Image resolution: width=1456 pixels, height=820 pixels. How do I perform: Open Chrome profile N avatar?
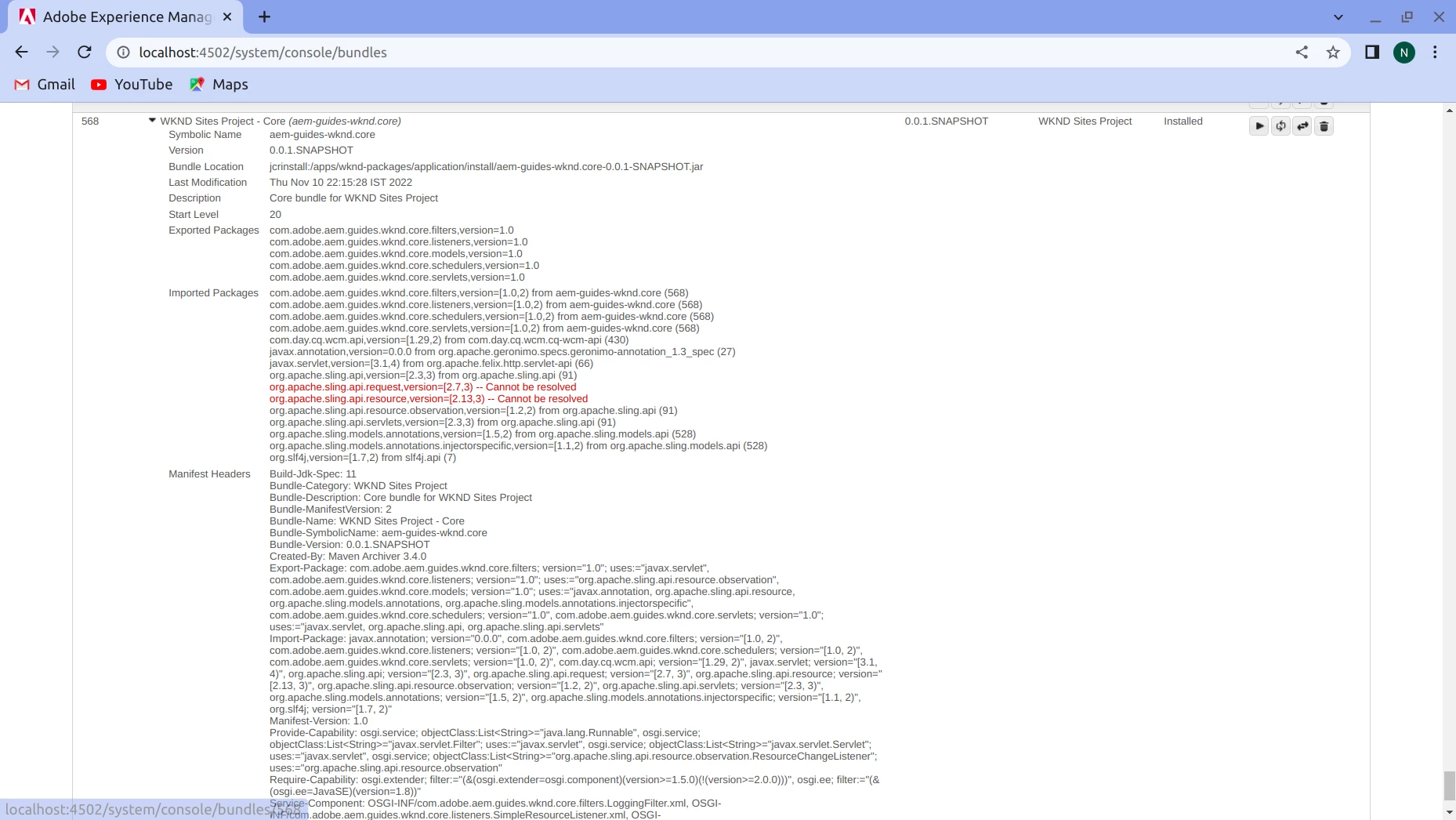(x=1404, y=53)
